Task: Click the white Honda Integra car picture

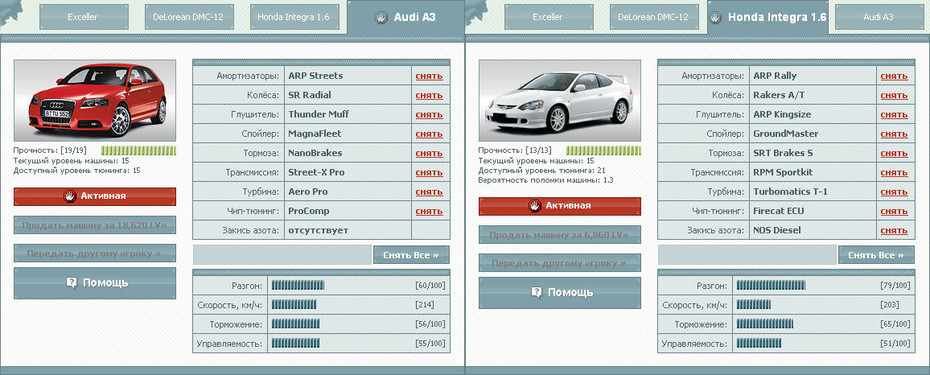Action: click(x=560, y=100)
